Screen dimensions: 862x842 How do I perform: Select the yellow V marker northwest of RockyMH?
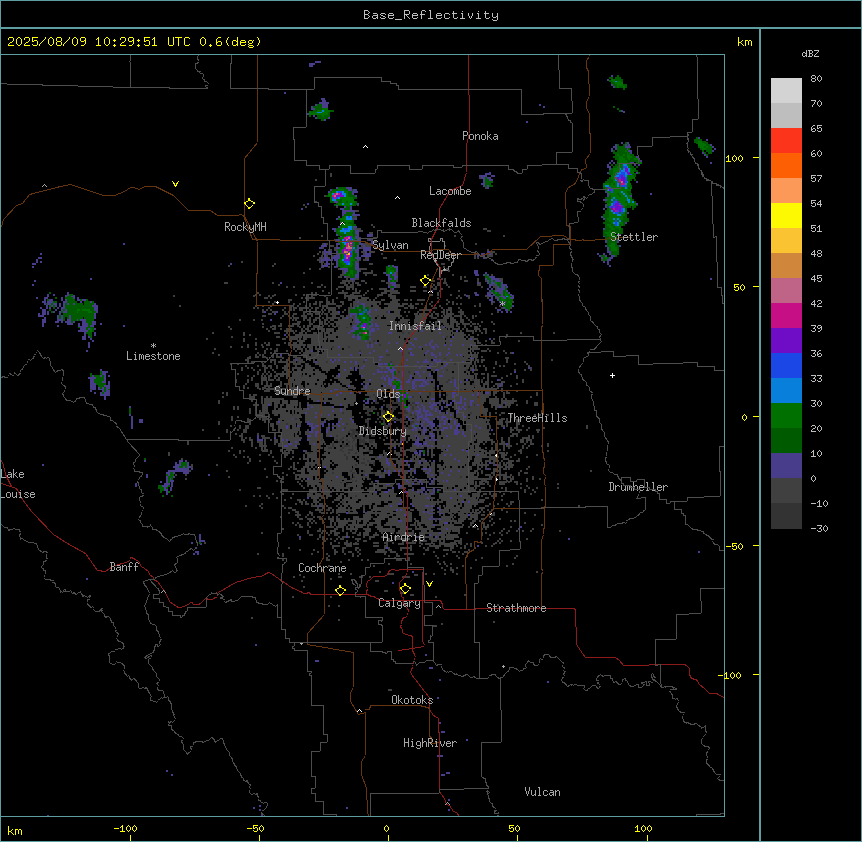pos(175,184)
